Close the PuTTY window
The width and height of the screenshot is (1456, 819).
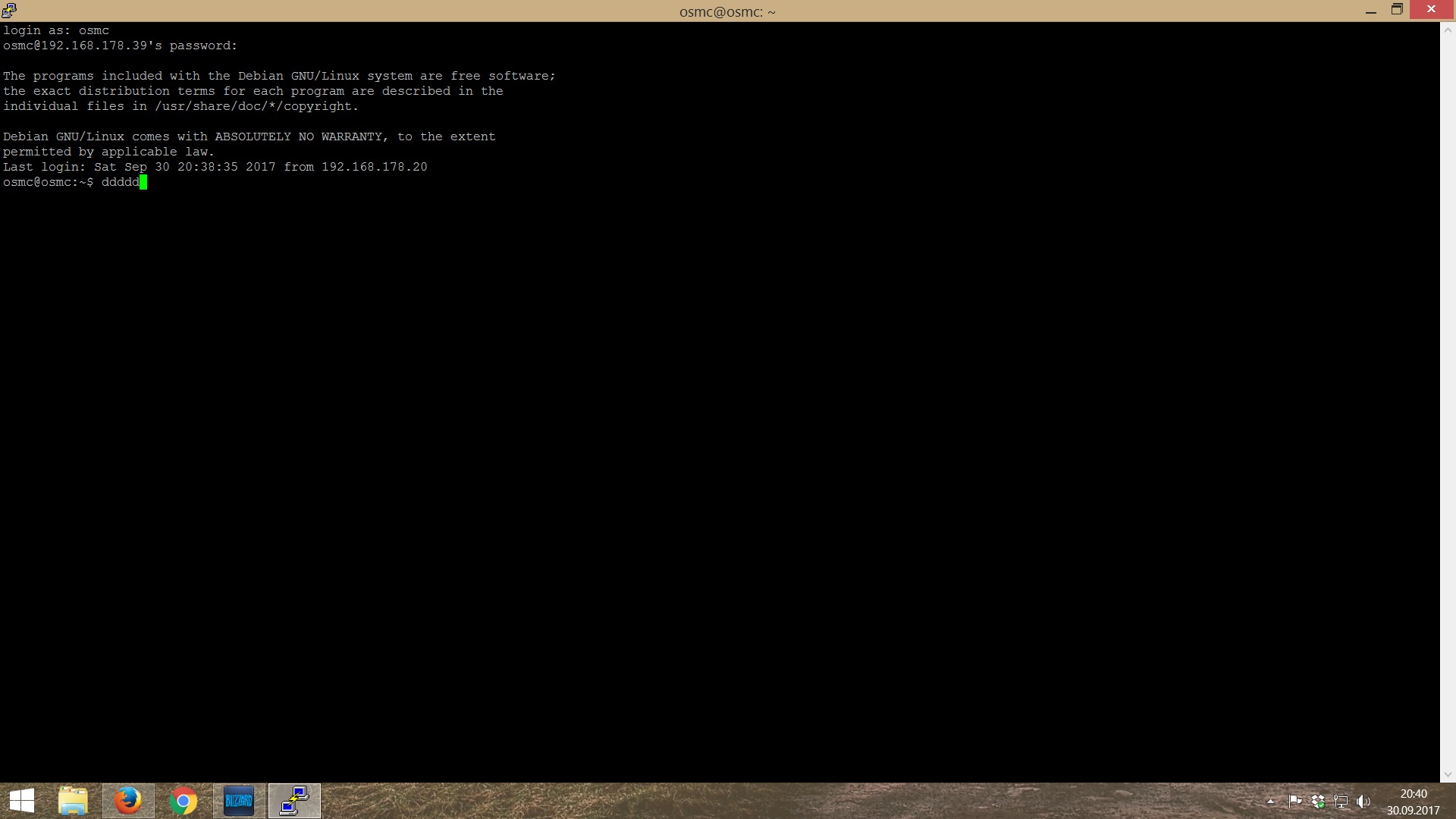point(1432,9)
